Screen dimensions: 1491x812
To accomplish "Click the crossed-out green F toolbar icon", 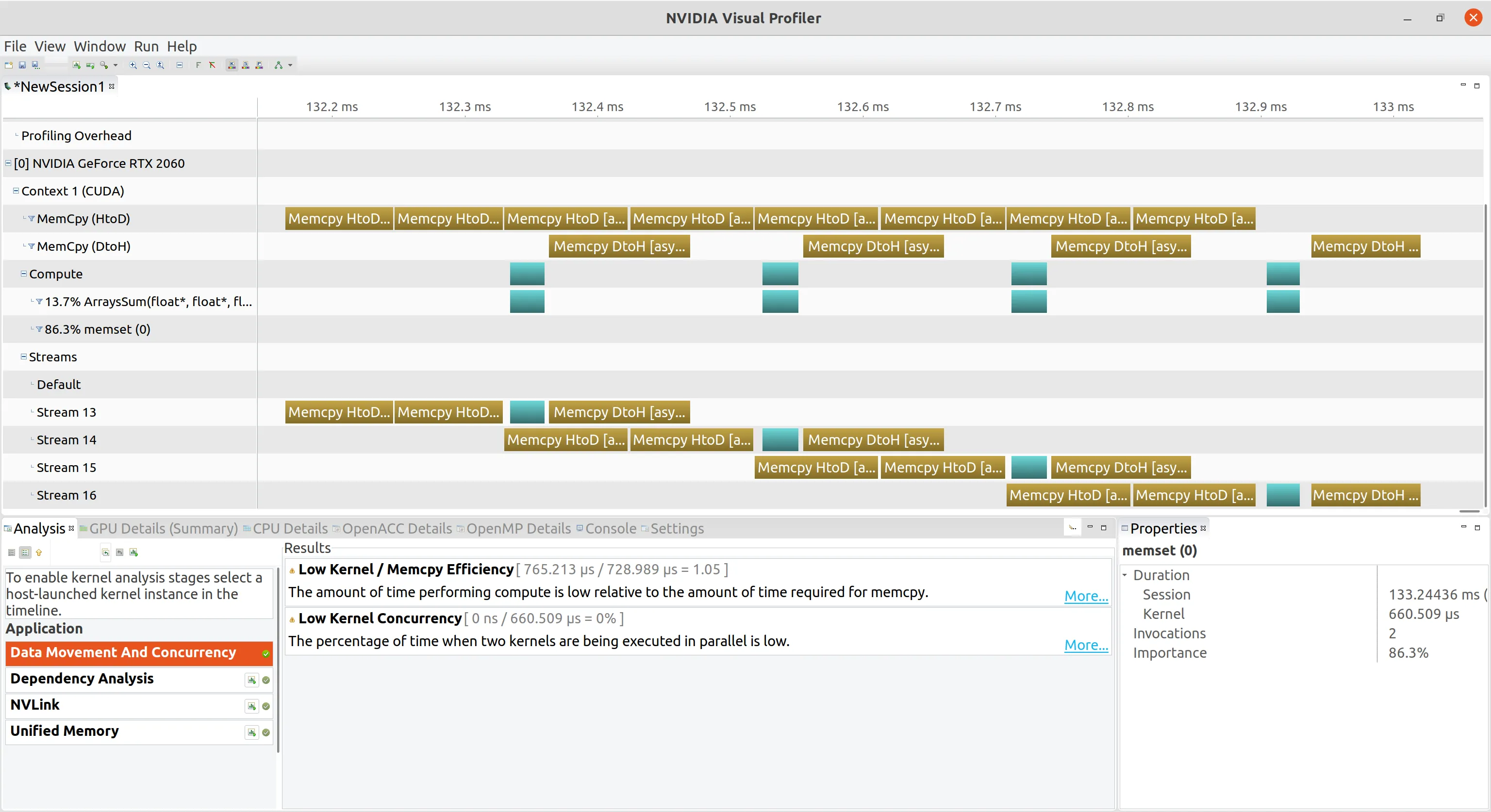I will [x=213, y=65].
